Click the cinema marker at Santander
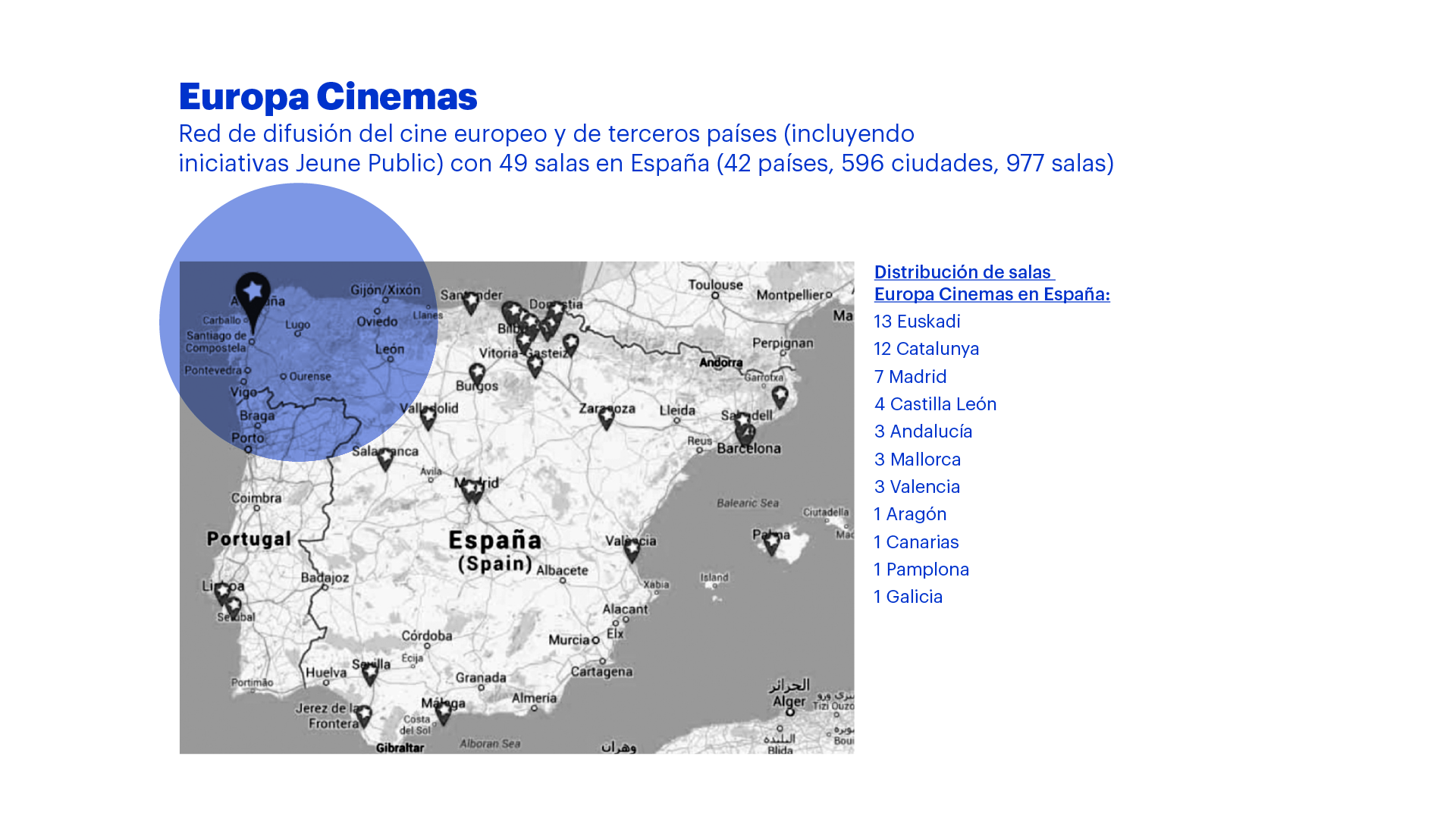Image resolution: width=1456 pixels, height=819 pixels. pos(471,303)
